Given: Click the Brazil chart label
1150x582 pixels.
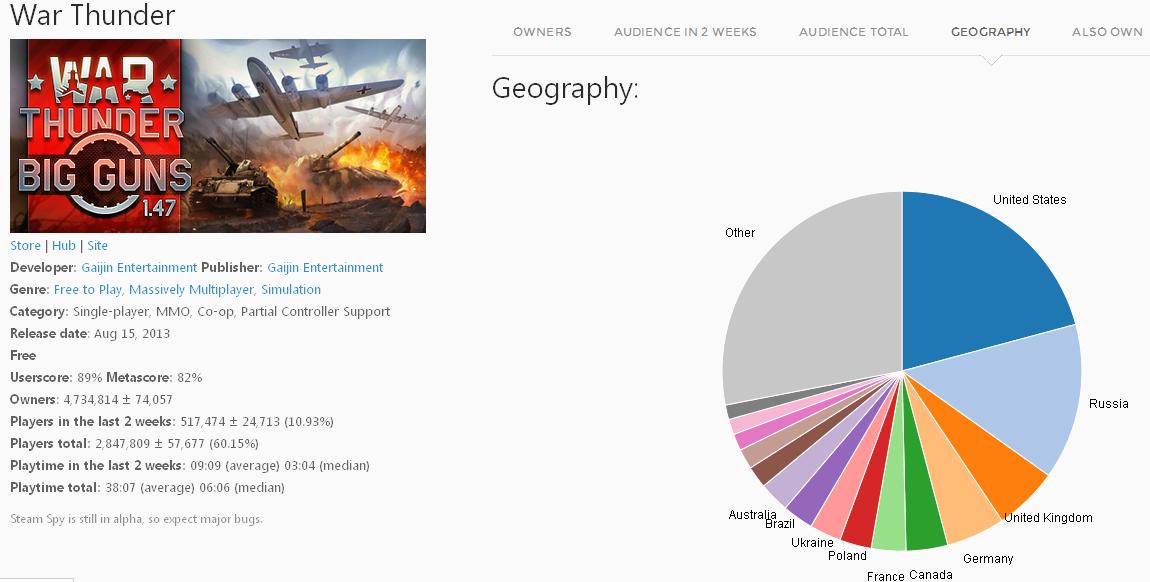Looking at the screenshot, I should click(780, 523).
